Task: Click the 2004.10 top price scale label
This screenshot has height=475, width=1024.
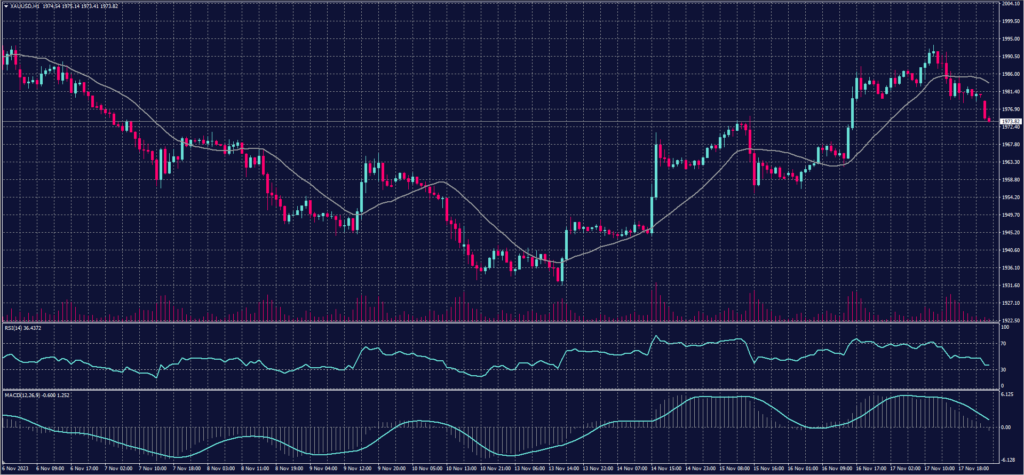Action: click(1007, 5)
